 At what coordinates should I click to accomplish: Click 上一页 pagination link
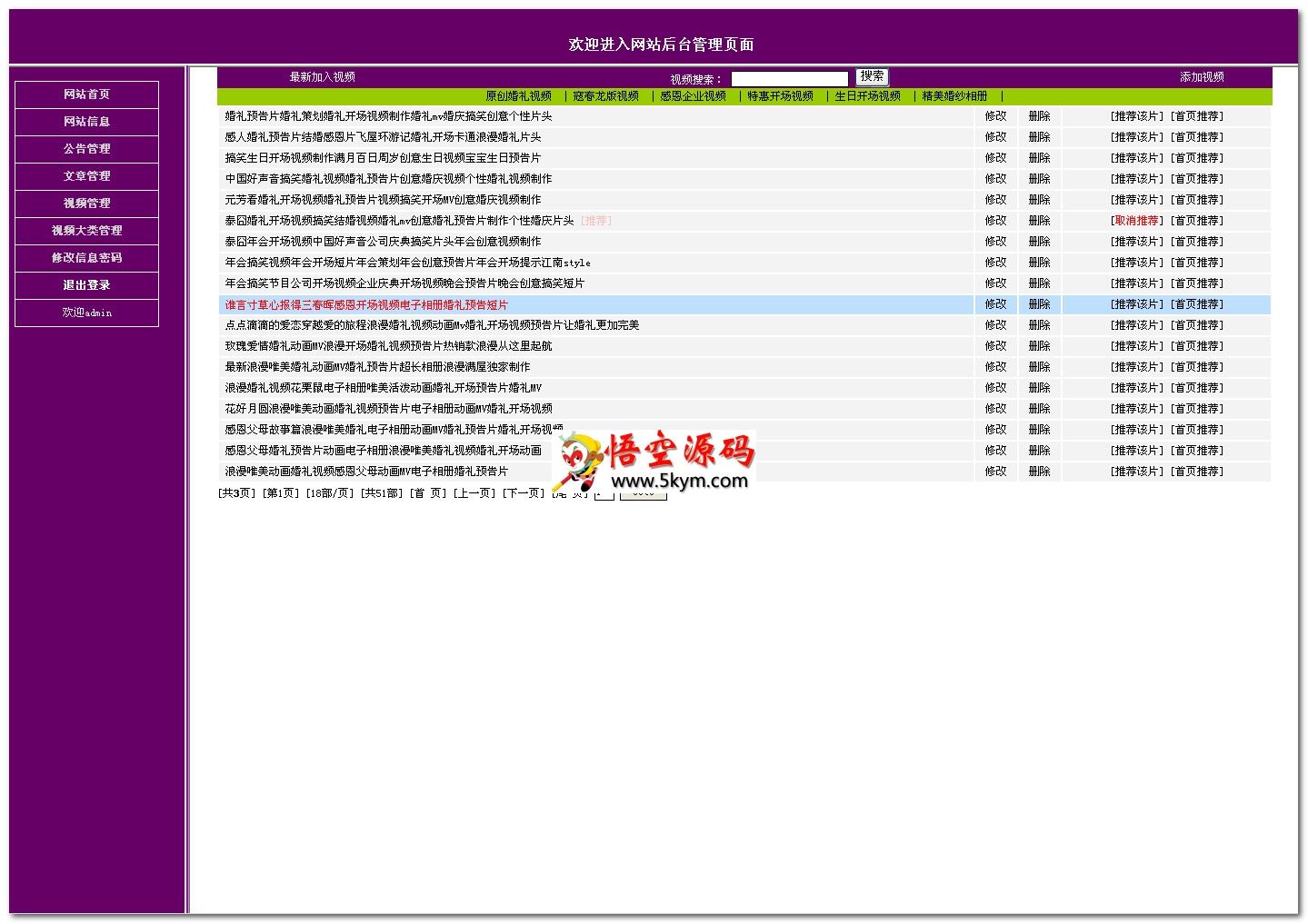pos(474,493)
